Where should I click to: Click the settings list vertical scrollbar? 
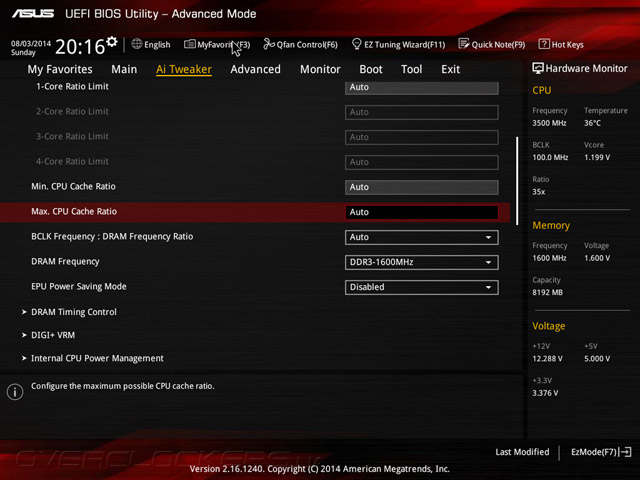517,181
